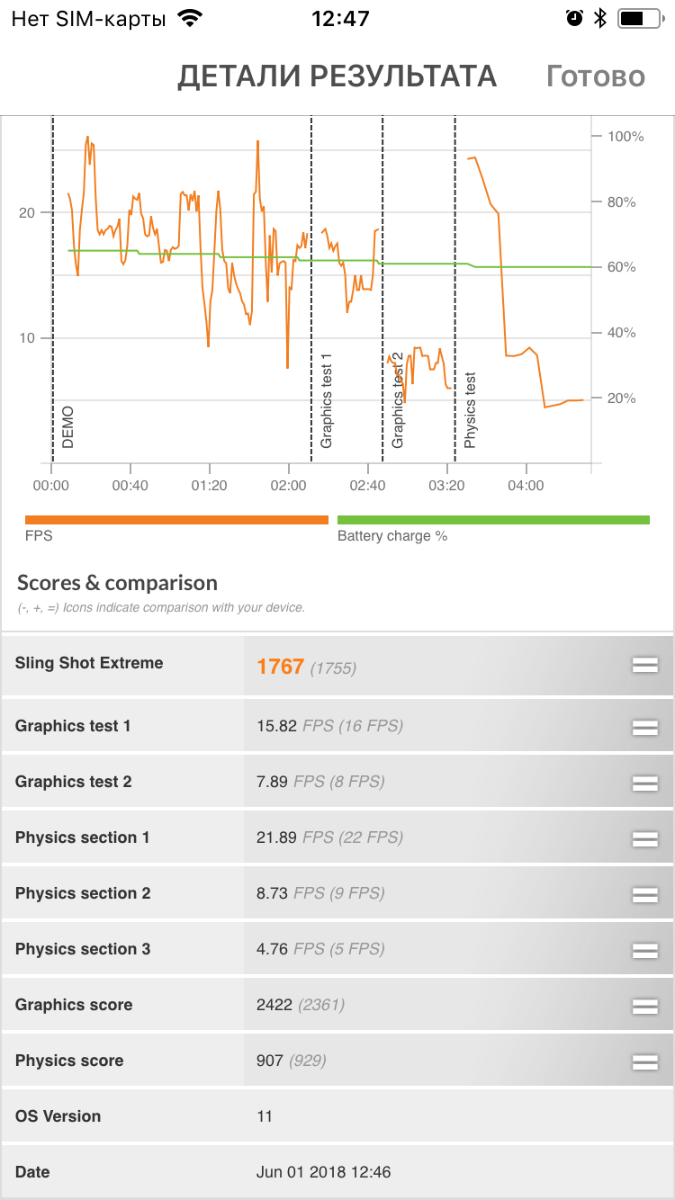
Task: Tap comparison icon on Physics section 3 row
Action: pos(645,950)
